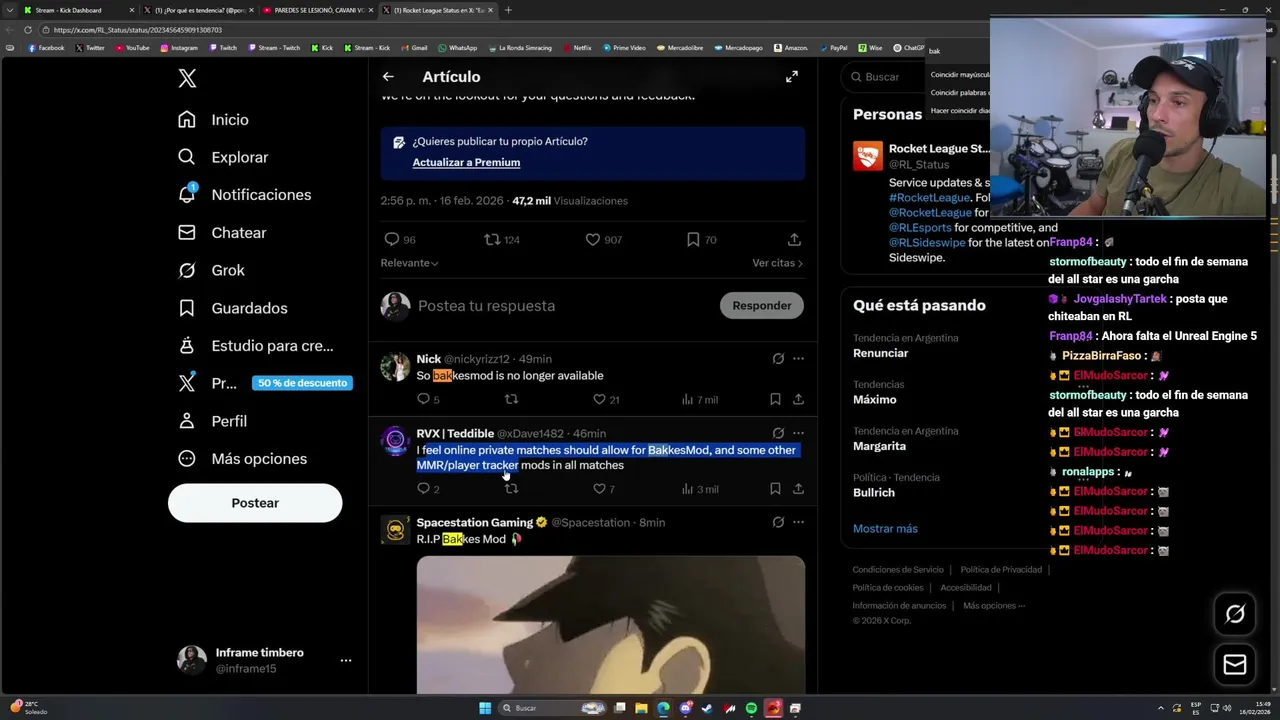Open File Explorer from the taskbar
Screen dimensions: 1280x720
click(641, 708)
